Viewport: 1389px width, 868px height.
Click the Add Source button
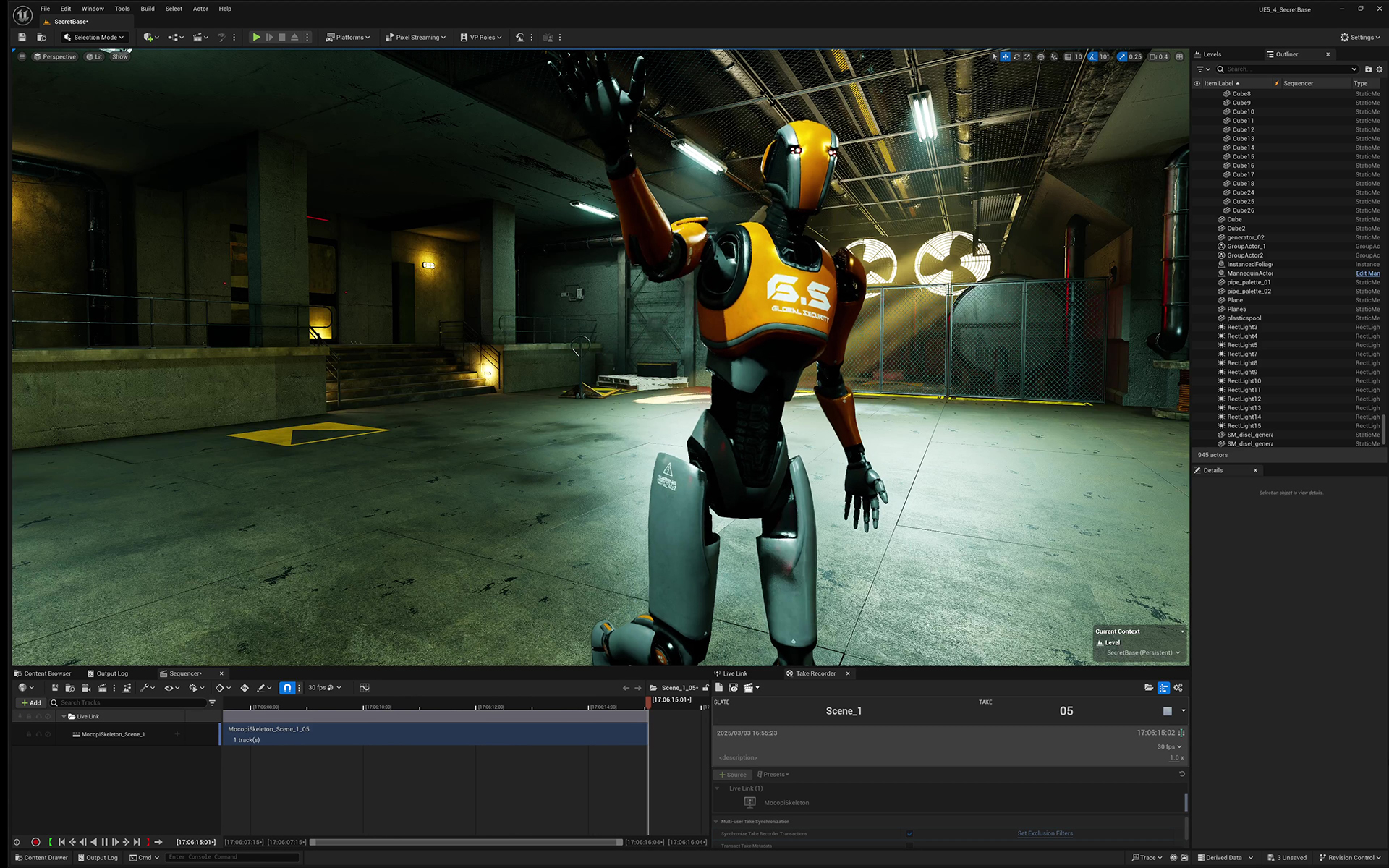point(732,775)
